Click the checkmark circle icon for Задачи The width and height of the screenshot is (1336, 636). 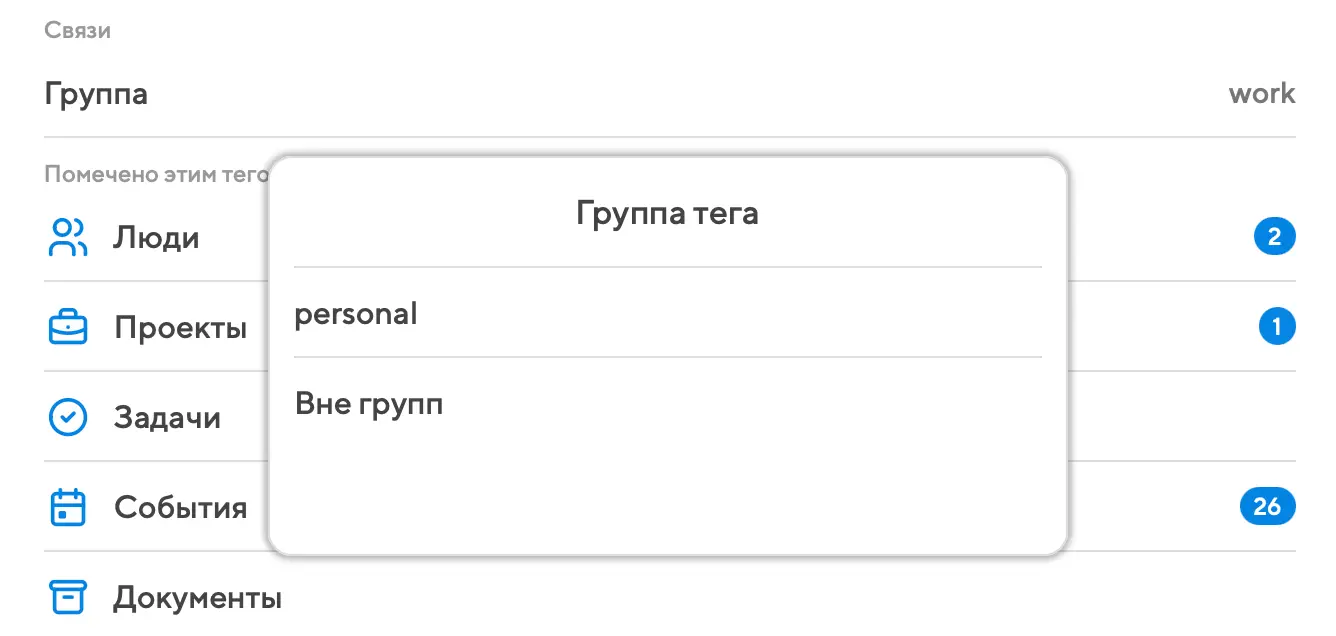tap(68, 417)
